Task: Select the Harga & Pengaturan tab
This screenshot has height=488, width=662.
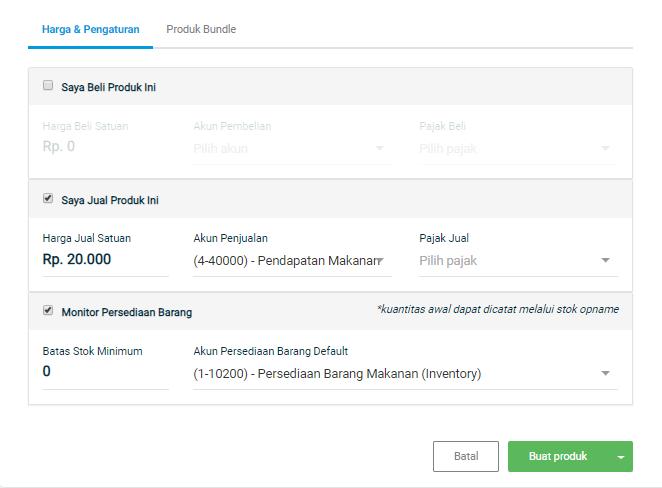Action: coord(90,30)
